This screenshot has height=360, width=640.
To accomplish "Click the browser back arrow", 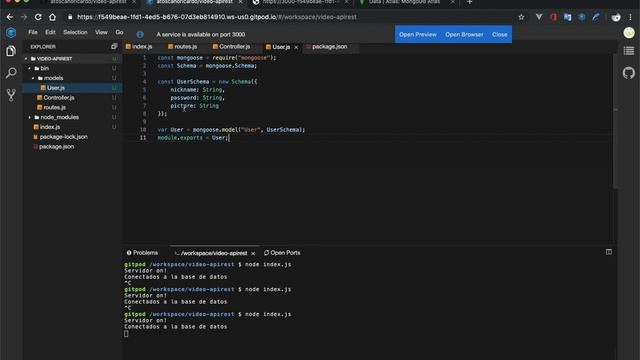I will click(x=10, y=17).
